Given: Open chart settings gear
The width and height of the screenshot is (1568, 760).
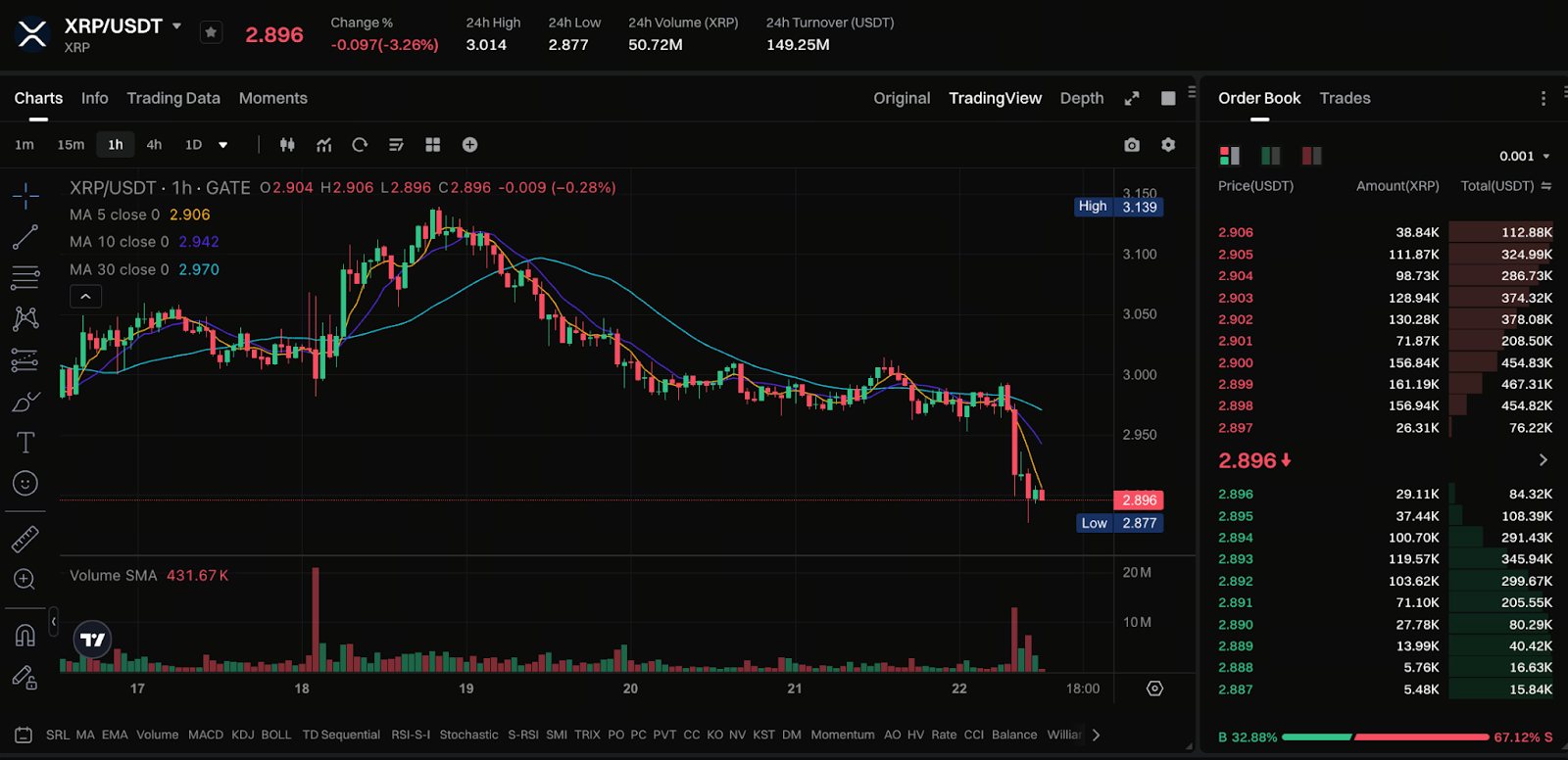Looking at the screenshot, I should tap(1168, 145).
